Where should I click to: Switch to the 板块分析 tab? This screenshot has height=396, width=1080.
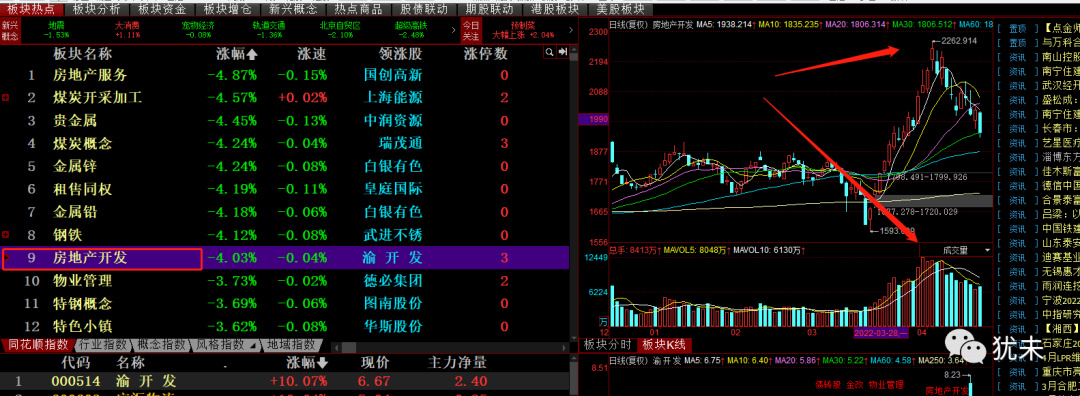click(x=96, y=9)
